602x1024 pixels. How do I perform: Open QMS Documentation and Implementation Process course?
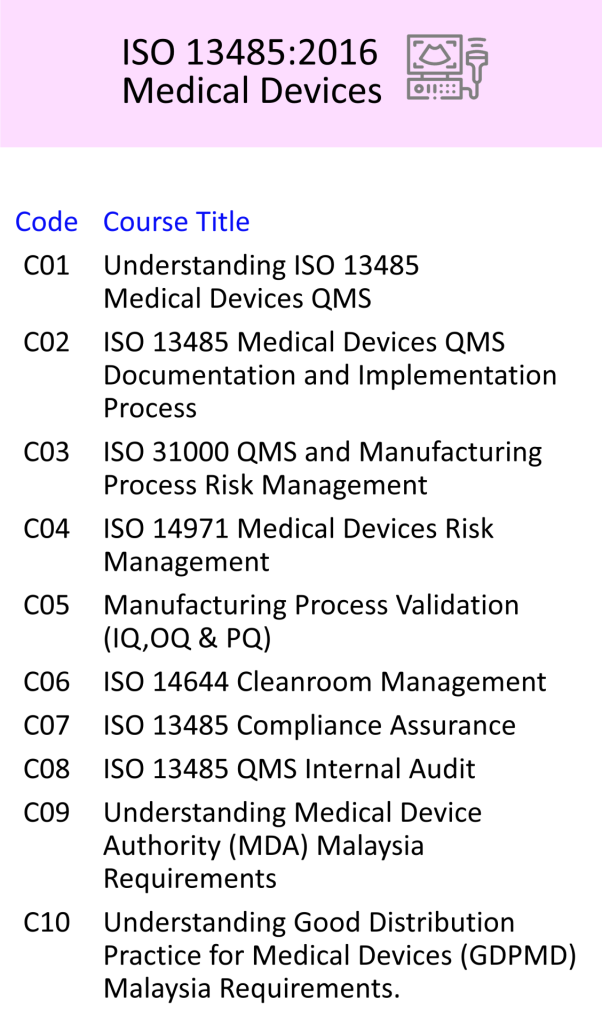click(x=330, y=375)
